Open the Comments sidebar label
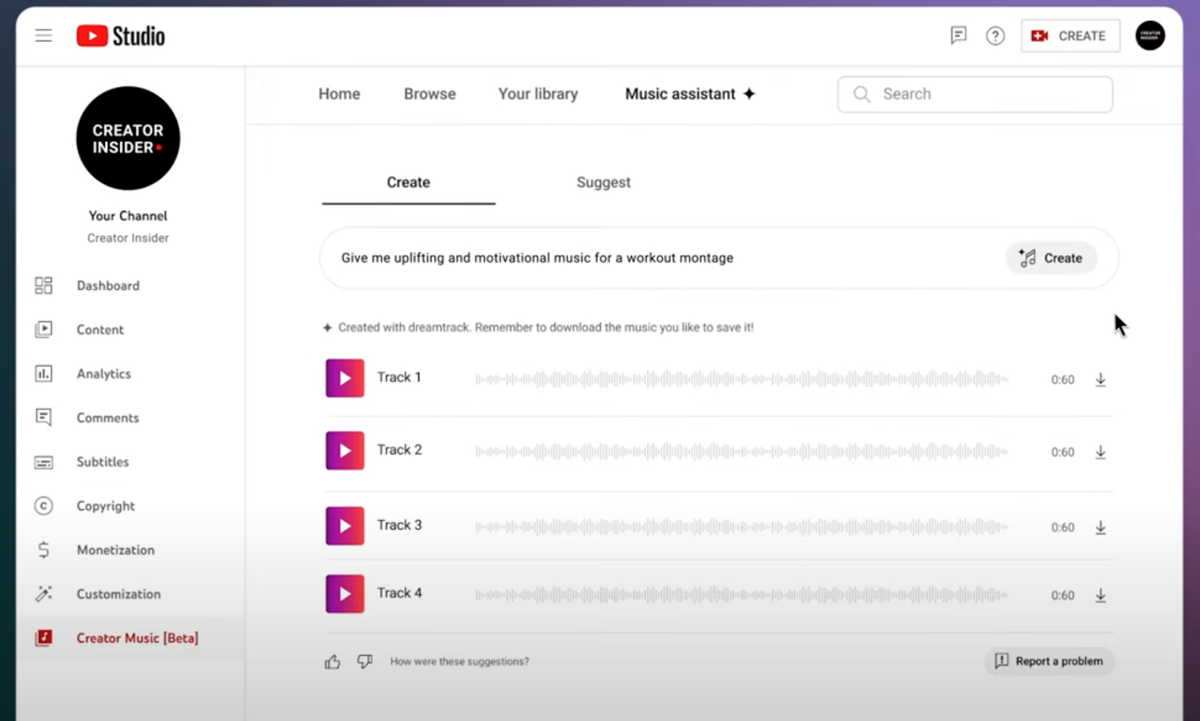Viewport: 1200px width, 721px height. [x=108, y=418]
